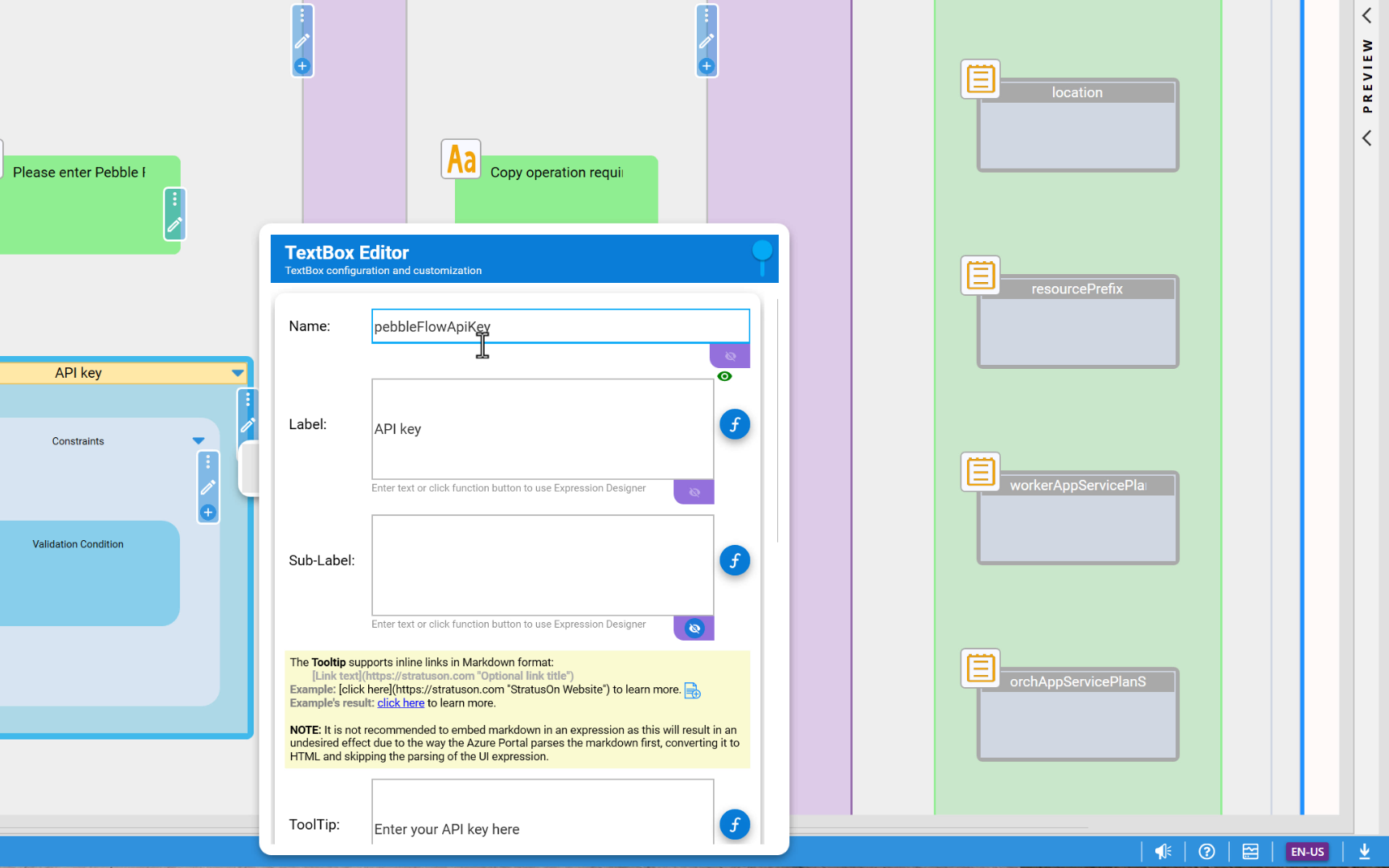The width and height of the screenshot is (1389, 868).
Task: Click the Aa text icon beside Copy operation
Action: click(x=461, y=159)
